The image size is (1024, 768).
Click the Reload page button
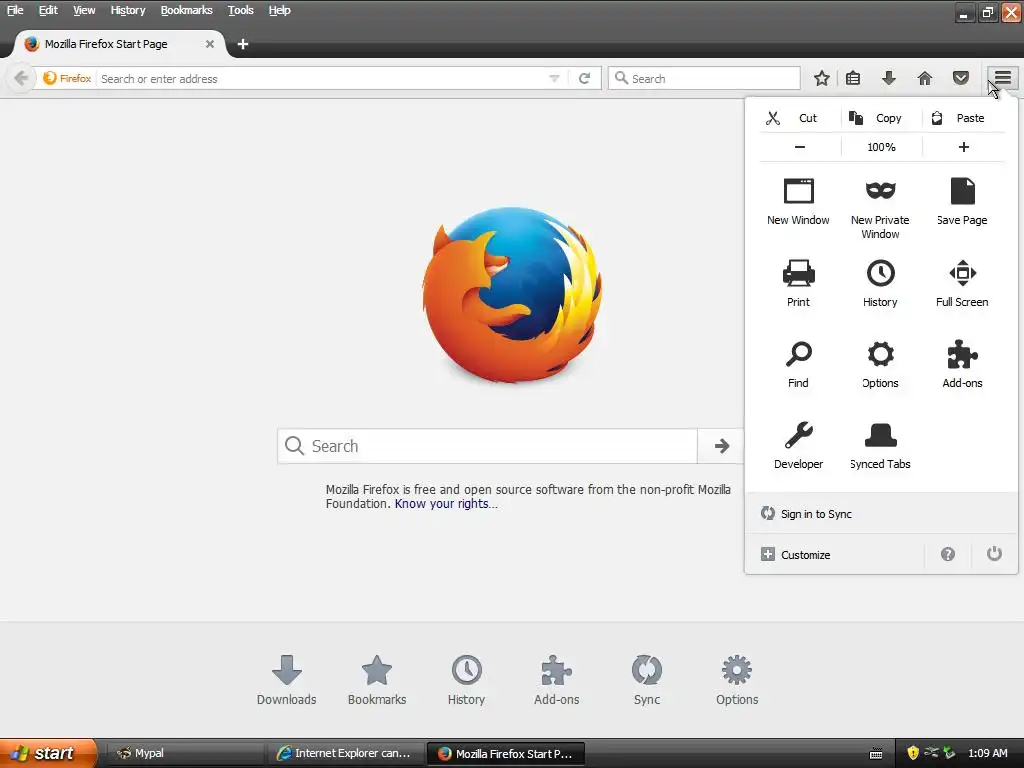tap(584, 78)
